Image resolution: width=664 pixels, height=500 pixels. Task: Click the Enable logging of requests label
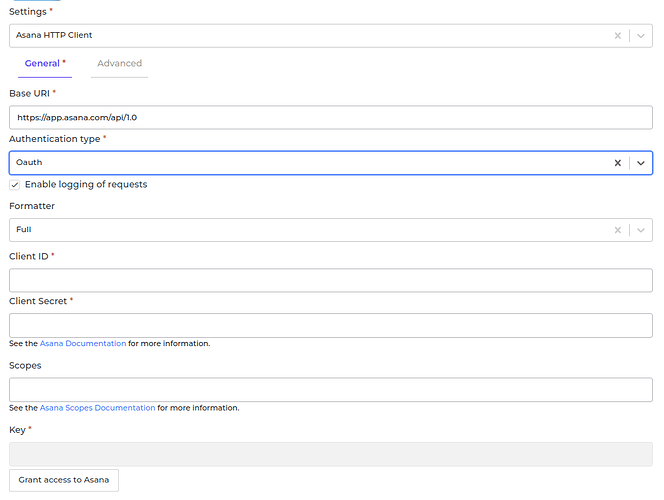tap(86, 185)
